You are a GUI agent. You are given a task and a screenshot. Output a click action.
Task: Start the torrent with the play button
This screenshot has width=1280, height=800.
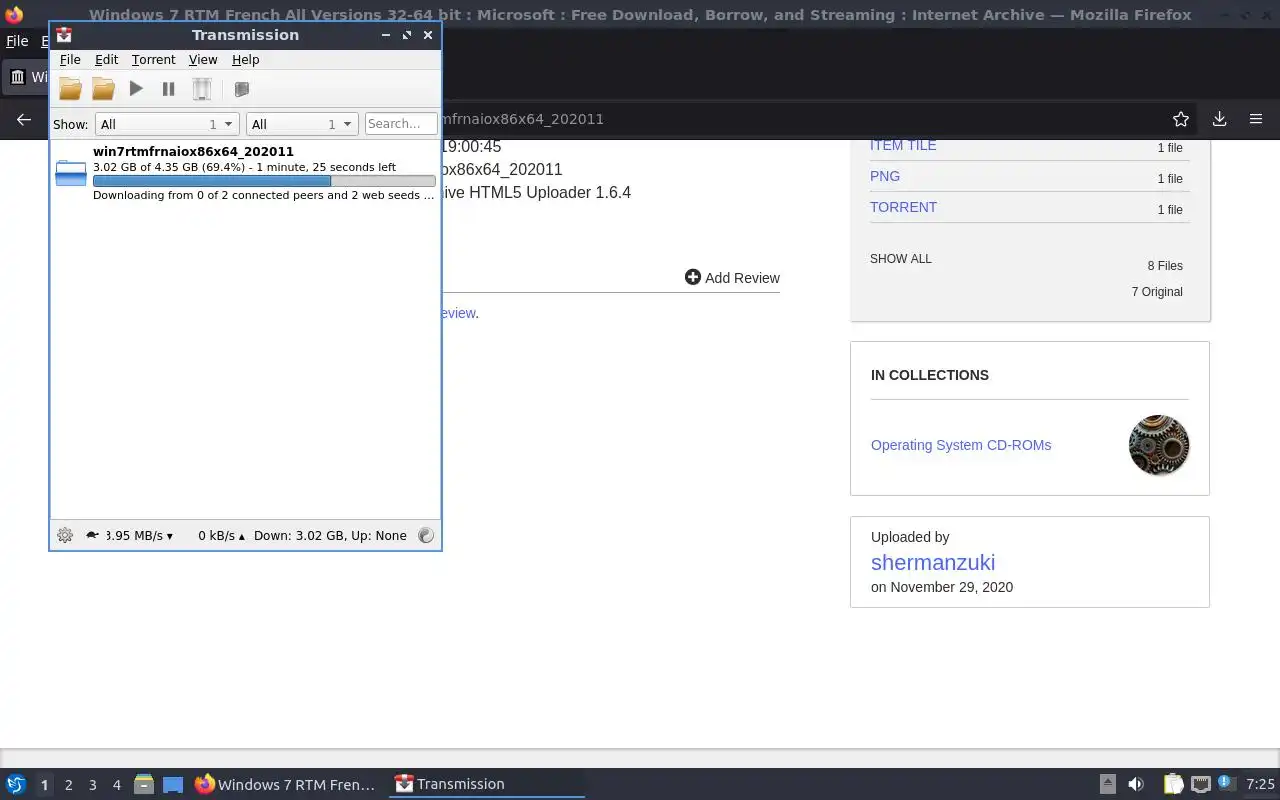point(136,89)
